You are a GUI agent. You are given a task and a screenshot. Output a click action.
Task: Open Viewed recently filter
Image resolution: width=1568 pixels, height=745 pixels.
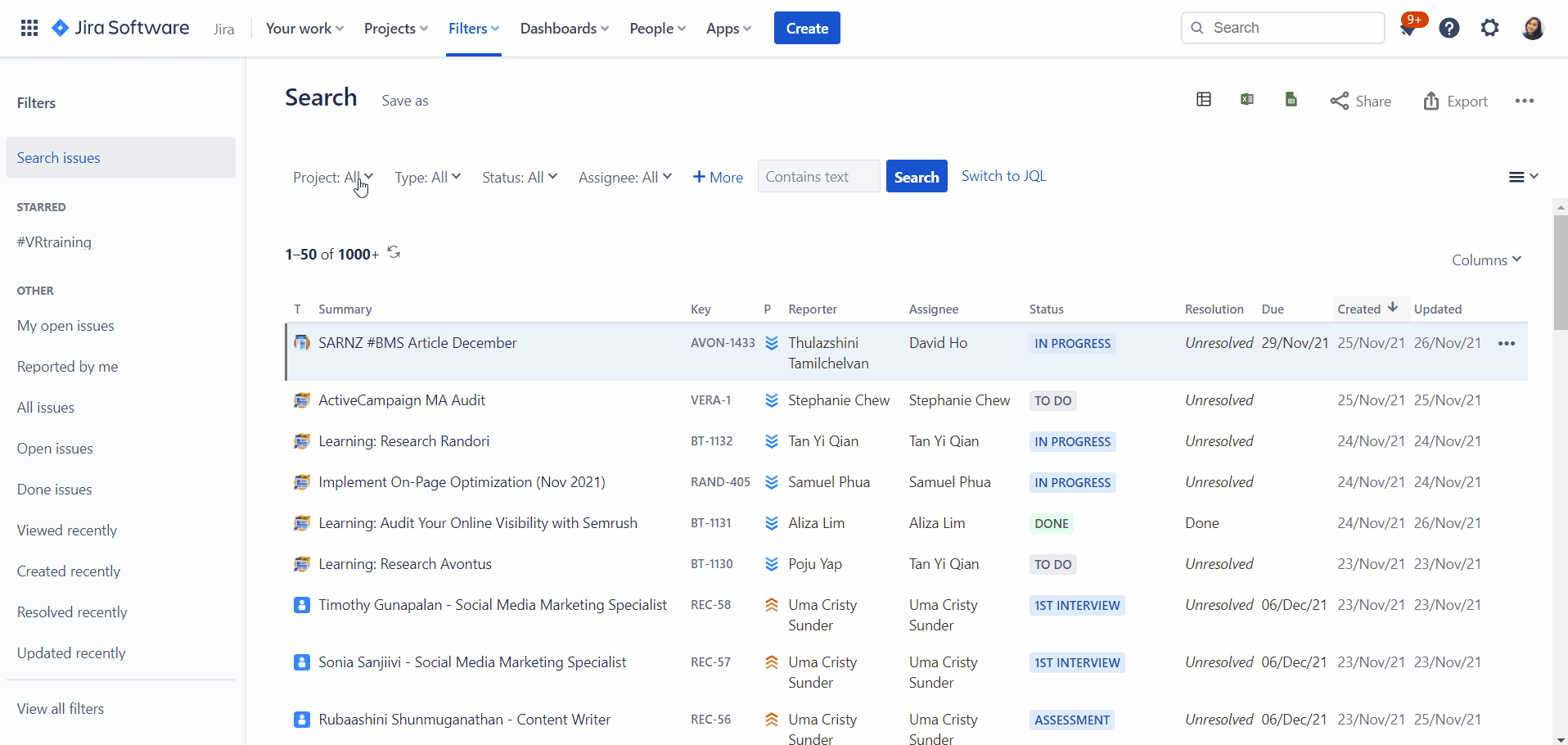click(x=67, y=531)
